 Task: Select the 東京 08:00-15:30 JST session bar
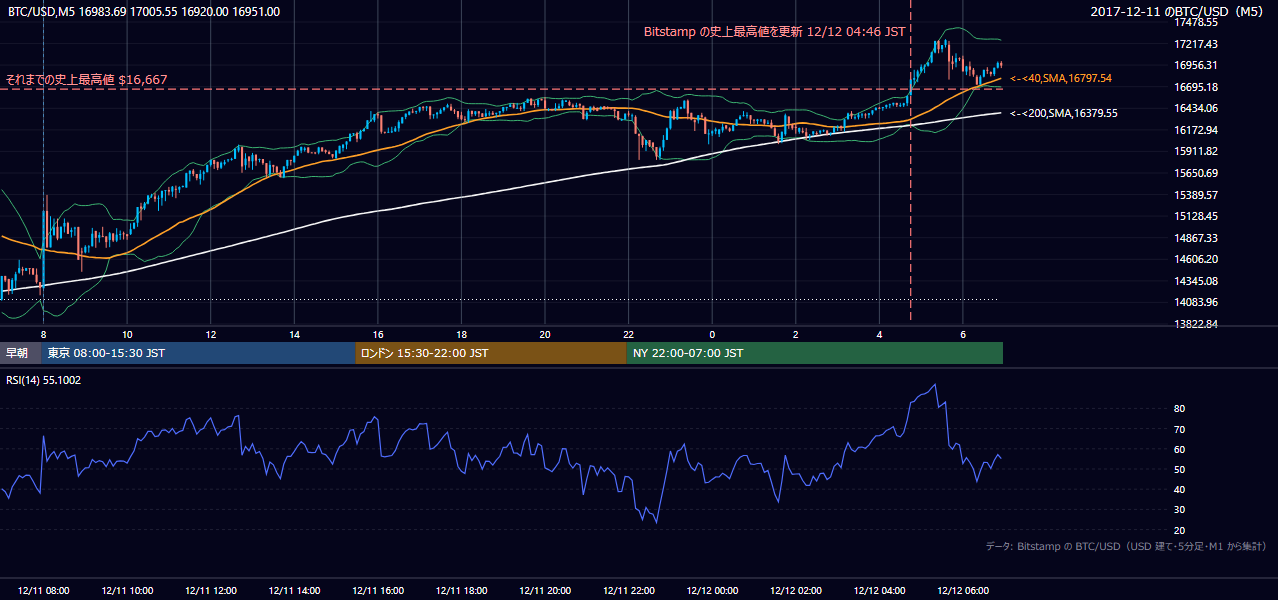199,353
